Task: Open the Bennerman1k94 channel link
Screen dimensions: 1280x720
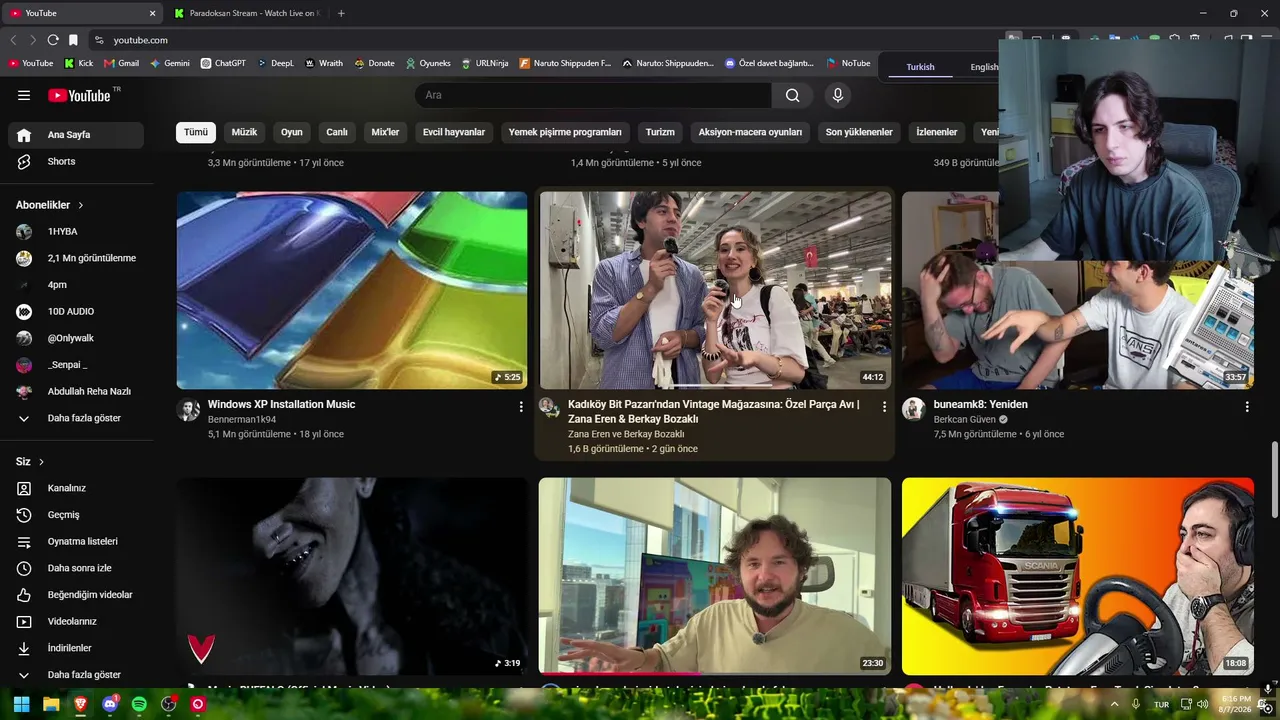Action: coord(242,420)
